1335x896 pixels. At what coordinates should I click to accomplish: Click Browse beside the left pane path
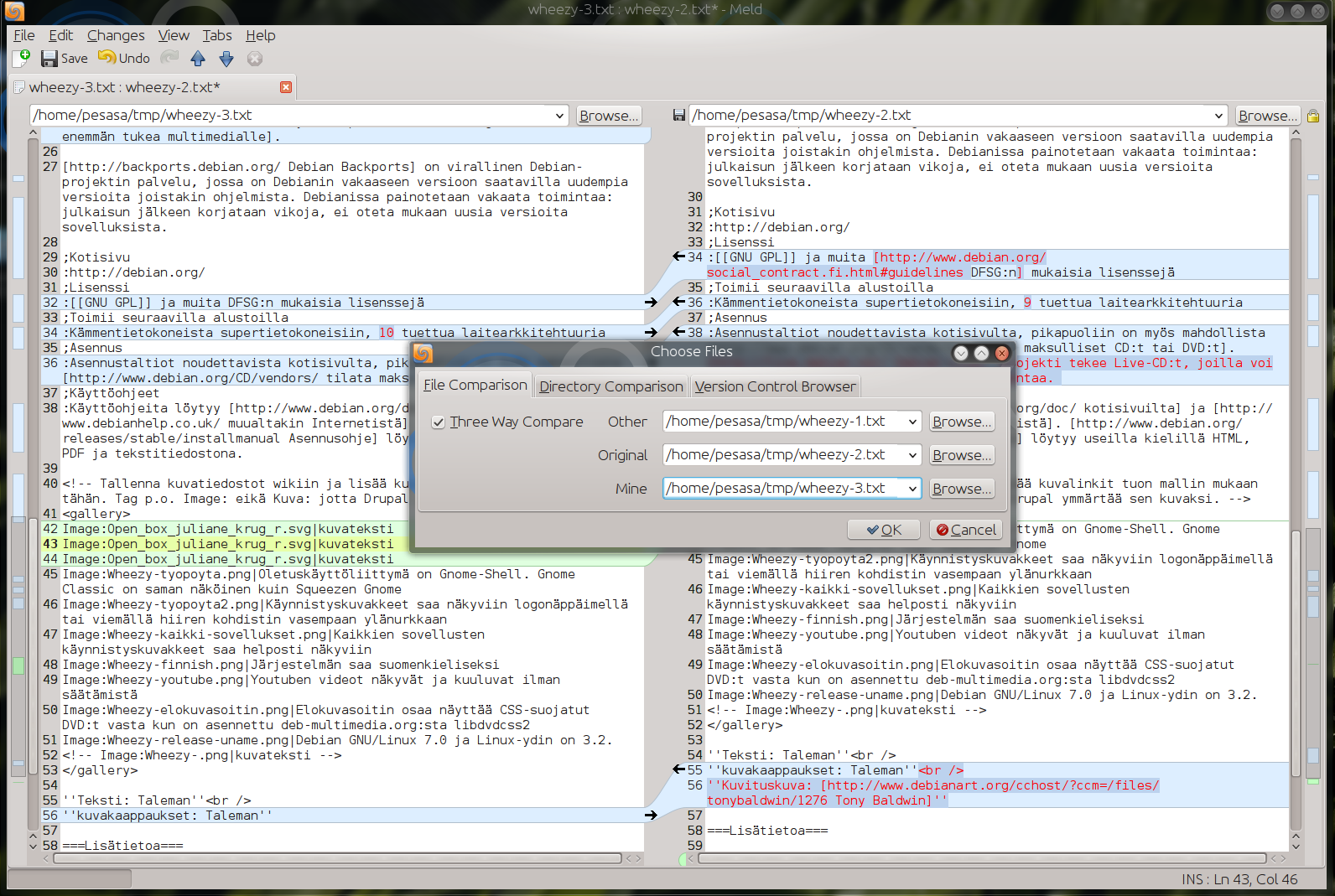pyautogui.click(x=608, y=116)
